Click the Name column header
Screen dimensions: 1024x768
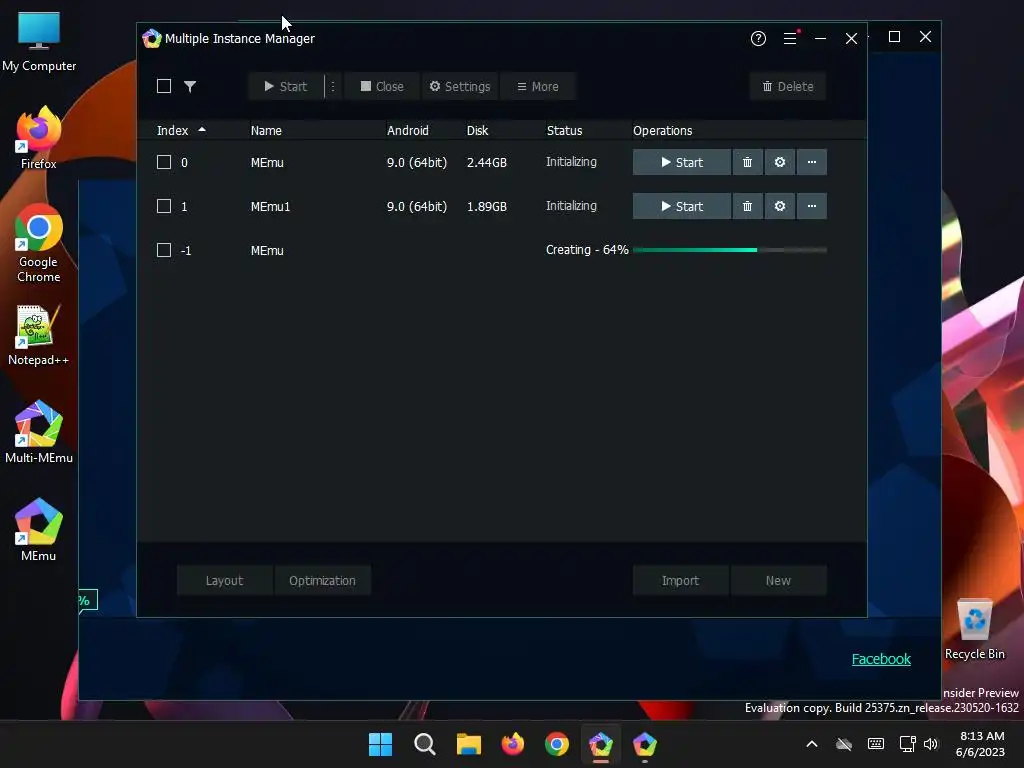(266, 131)
